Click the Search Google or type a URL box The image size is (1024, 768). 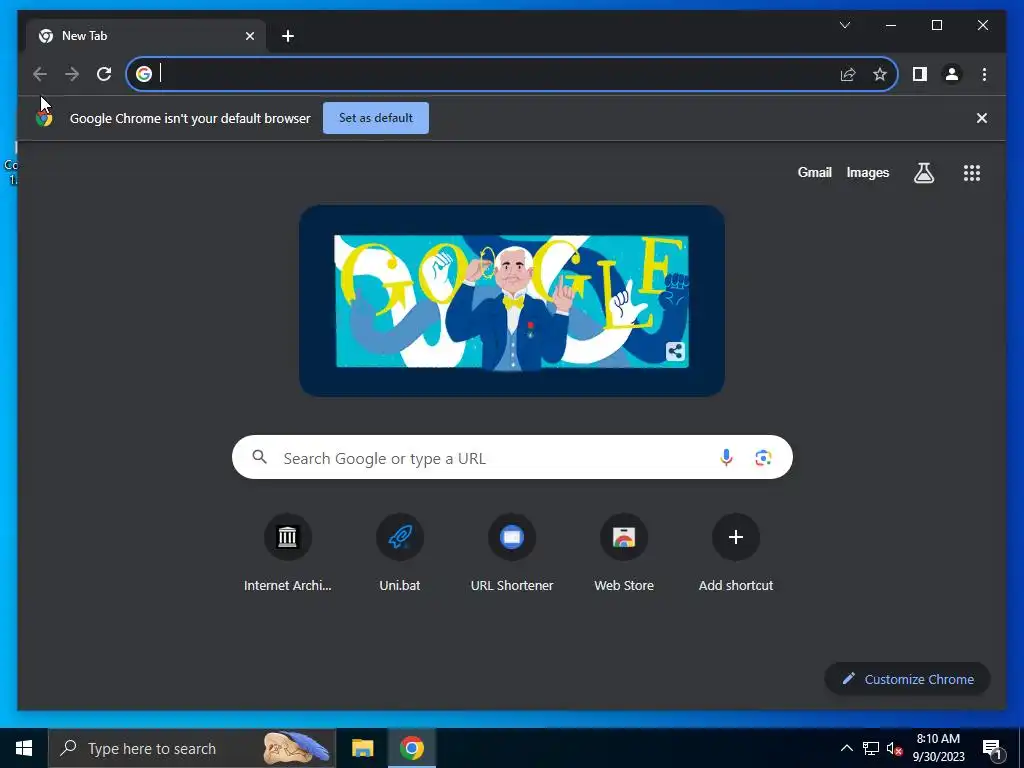click(x=512, y=458)
